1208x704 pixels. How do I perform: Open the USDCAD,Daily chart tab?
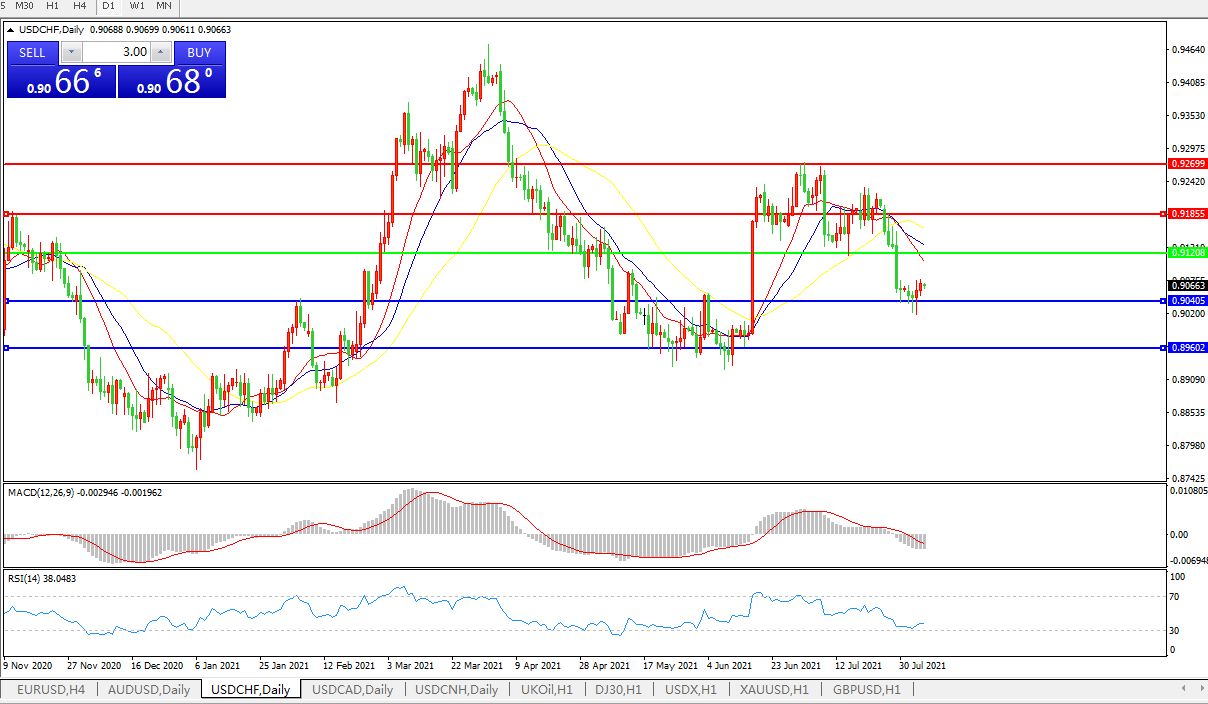click(353, 690)
